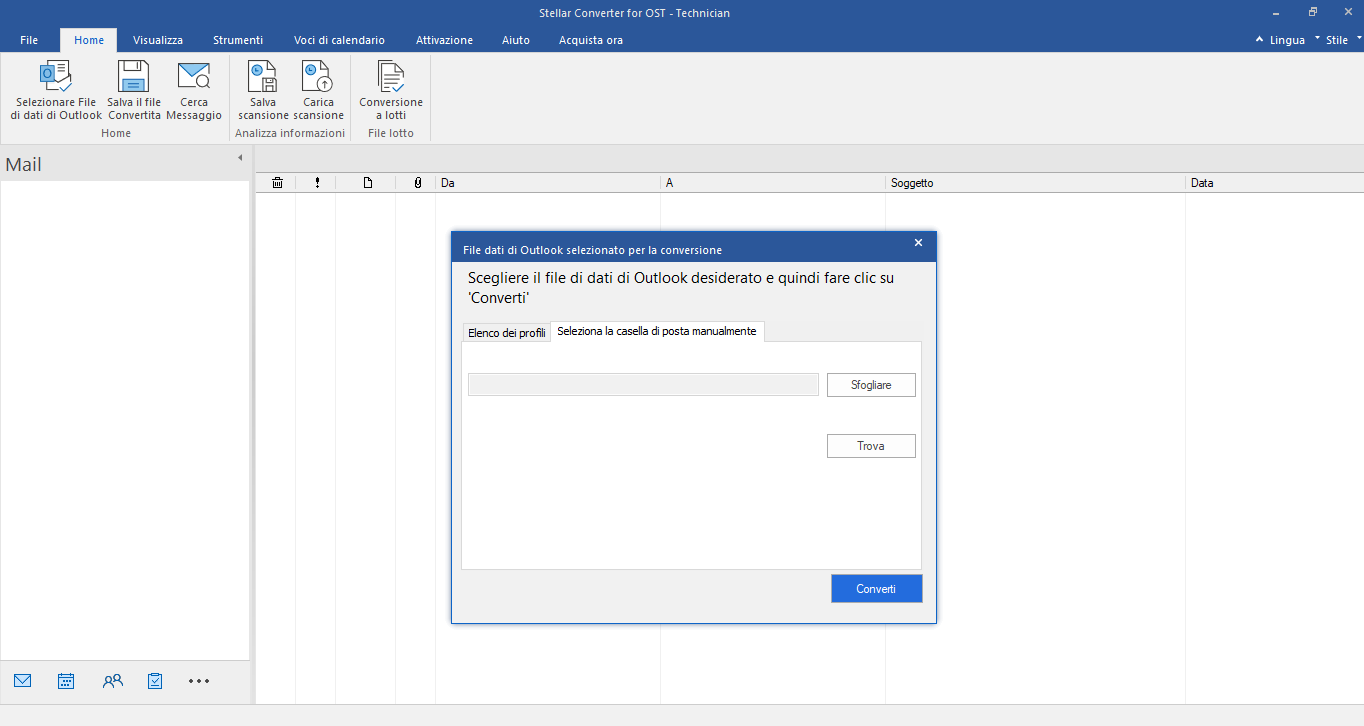Close the file selection dialog
This screenshot has width=1364, height=726.
(x=919, y=243)
